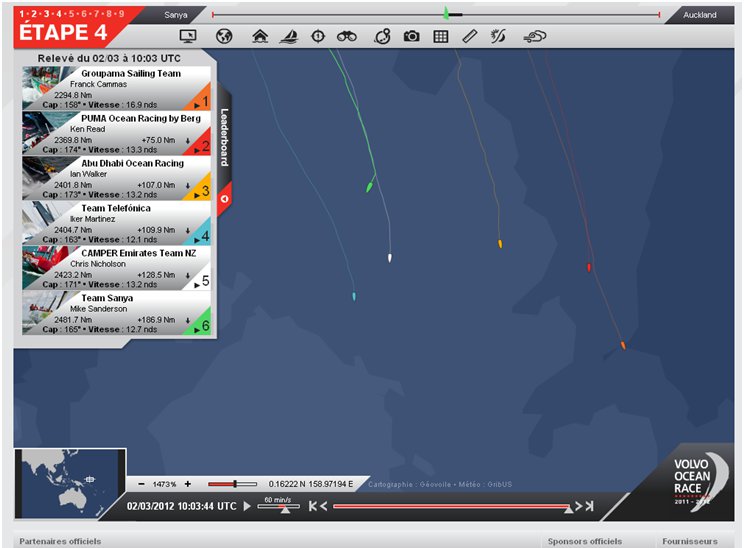Adjust the red zoom level slider
The height and width of the screenshot is (548, 745).
233,484
